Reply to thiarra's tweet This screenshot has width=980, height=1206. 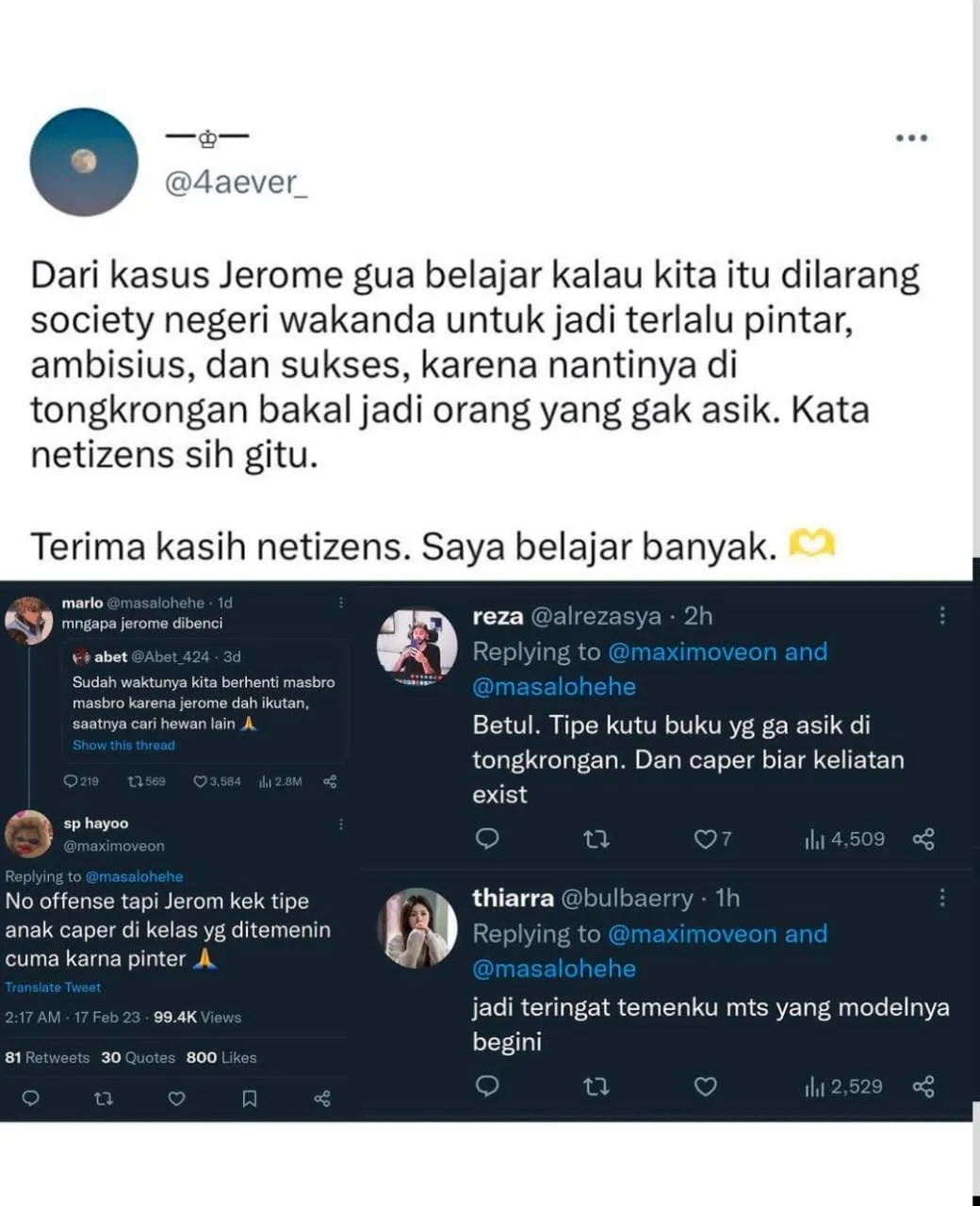[487, 1086]
